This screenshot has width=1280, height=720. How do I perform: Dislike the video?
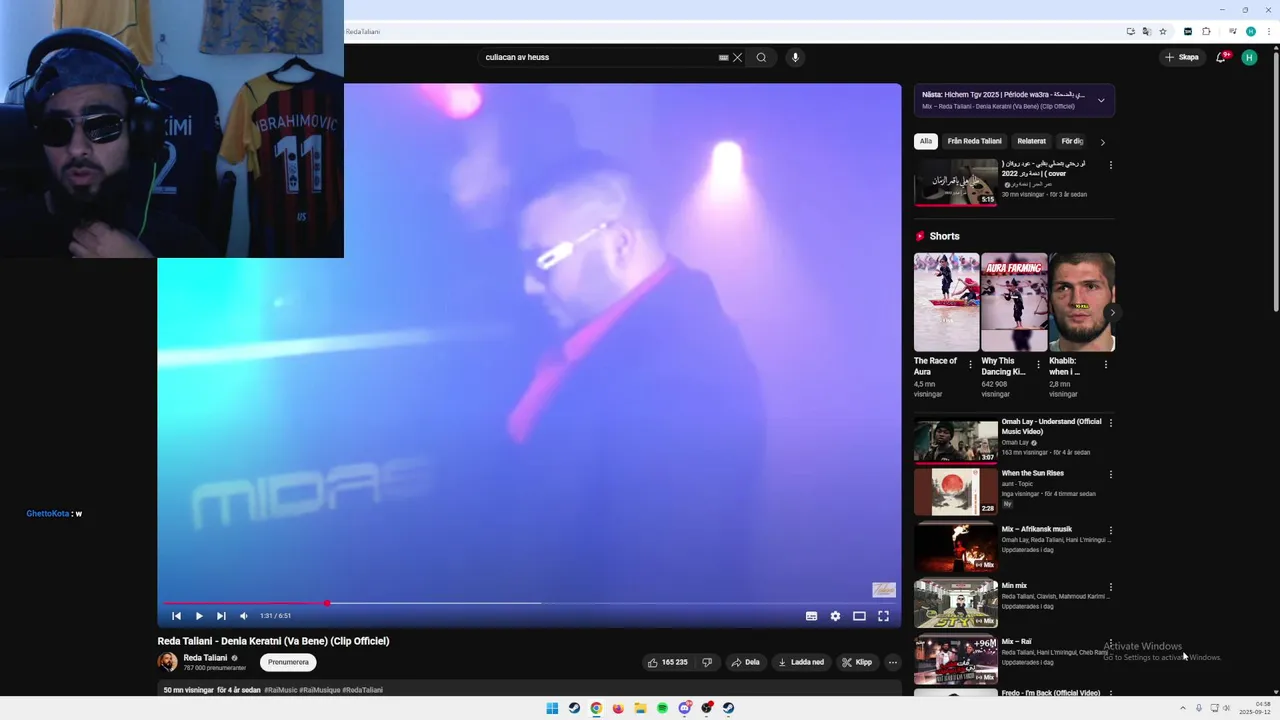pyautogui.click(x=707, y=662)
